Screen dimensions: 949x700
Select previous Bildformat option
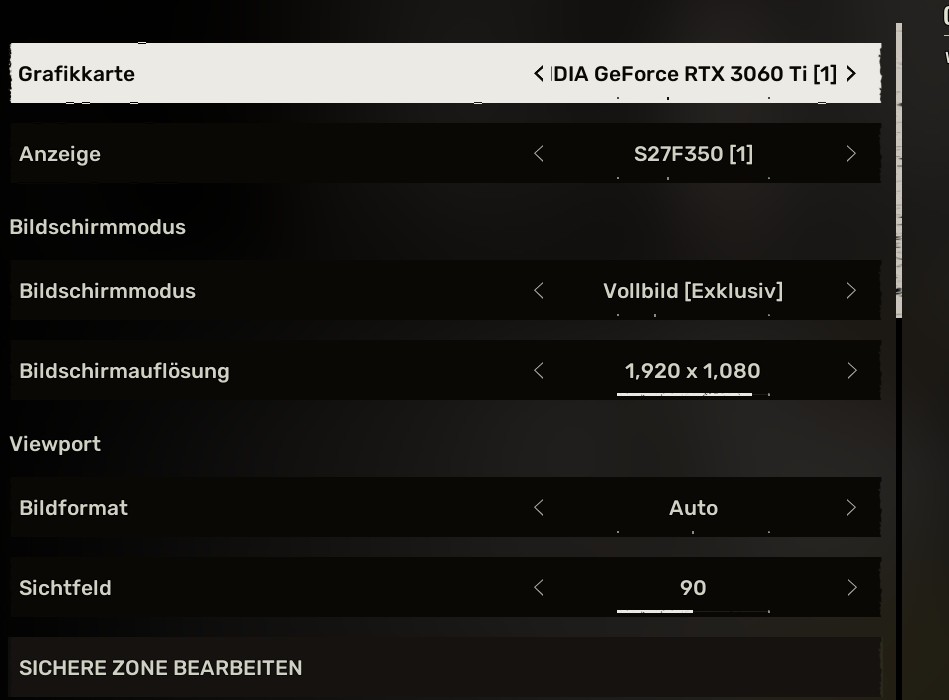[x=538, y=507]
